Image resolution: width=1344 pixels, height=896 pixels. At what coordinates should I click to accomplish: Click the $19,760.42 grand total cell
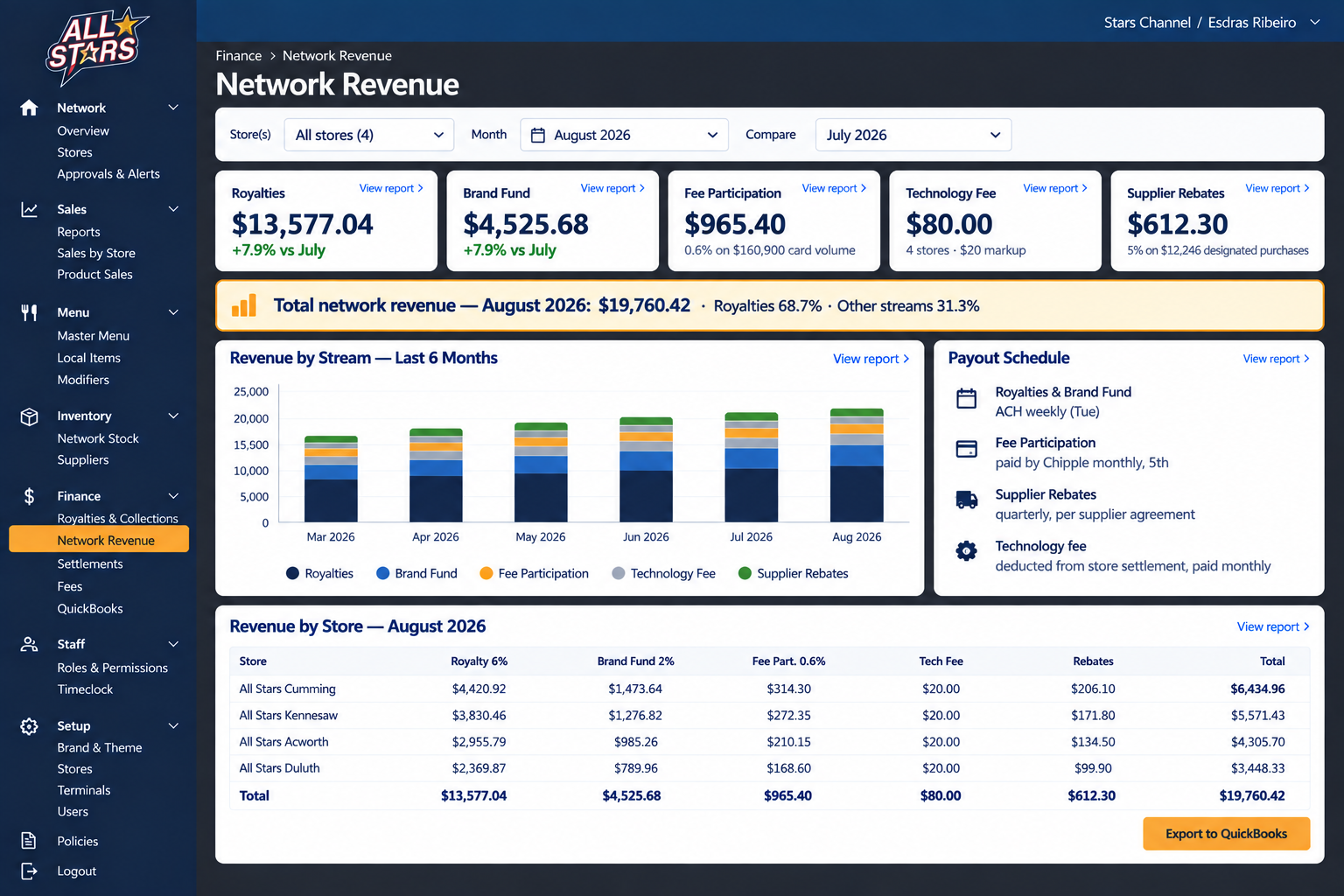click(1252, 795)
